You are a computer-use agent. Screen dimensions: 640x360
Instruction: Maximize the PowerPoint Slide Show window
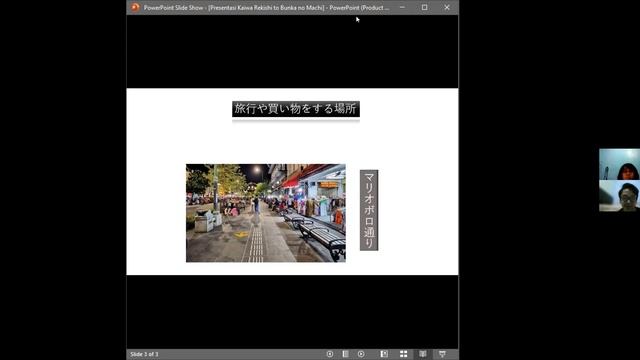coord(424,7)
